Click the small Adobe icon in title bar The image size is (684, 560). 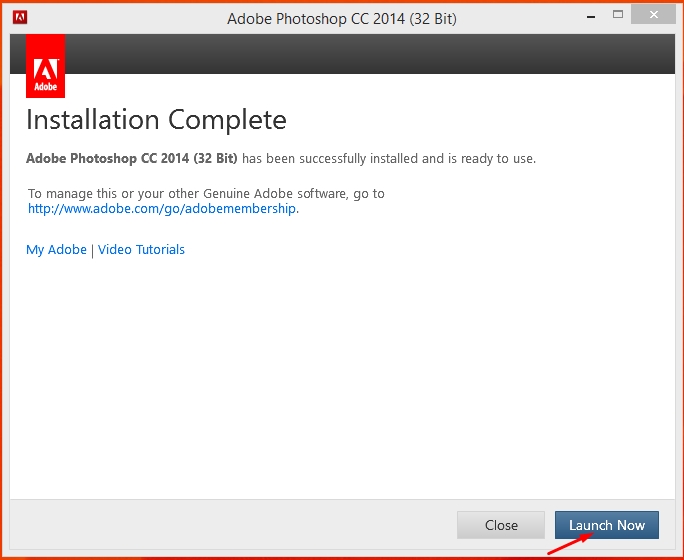(20, 17)
